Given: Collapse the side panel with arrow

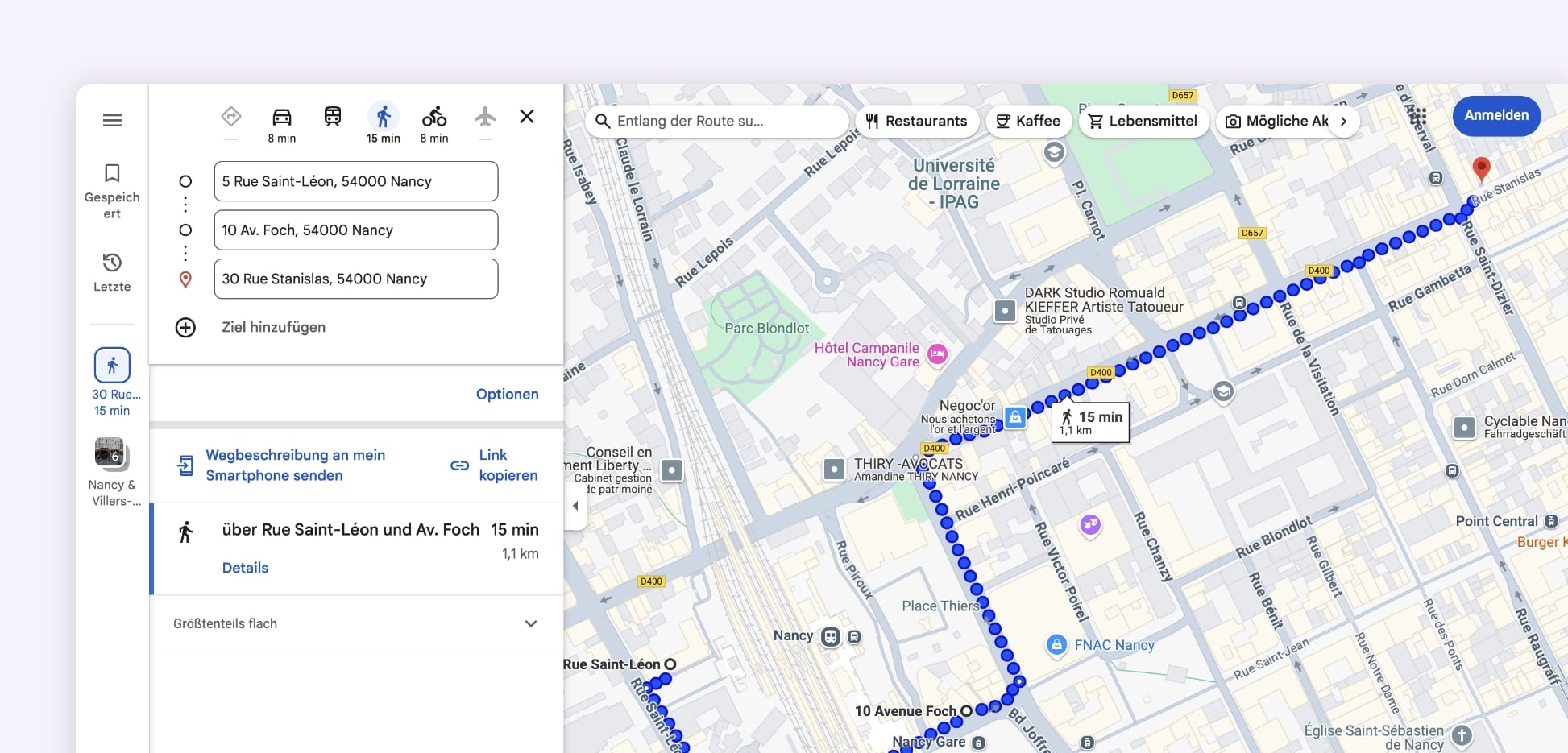Looking at the screenshot, I should (x=575, y=506).
